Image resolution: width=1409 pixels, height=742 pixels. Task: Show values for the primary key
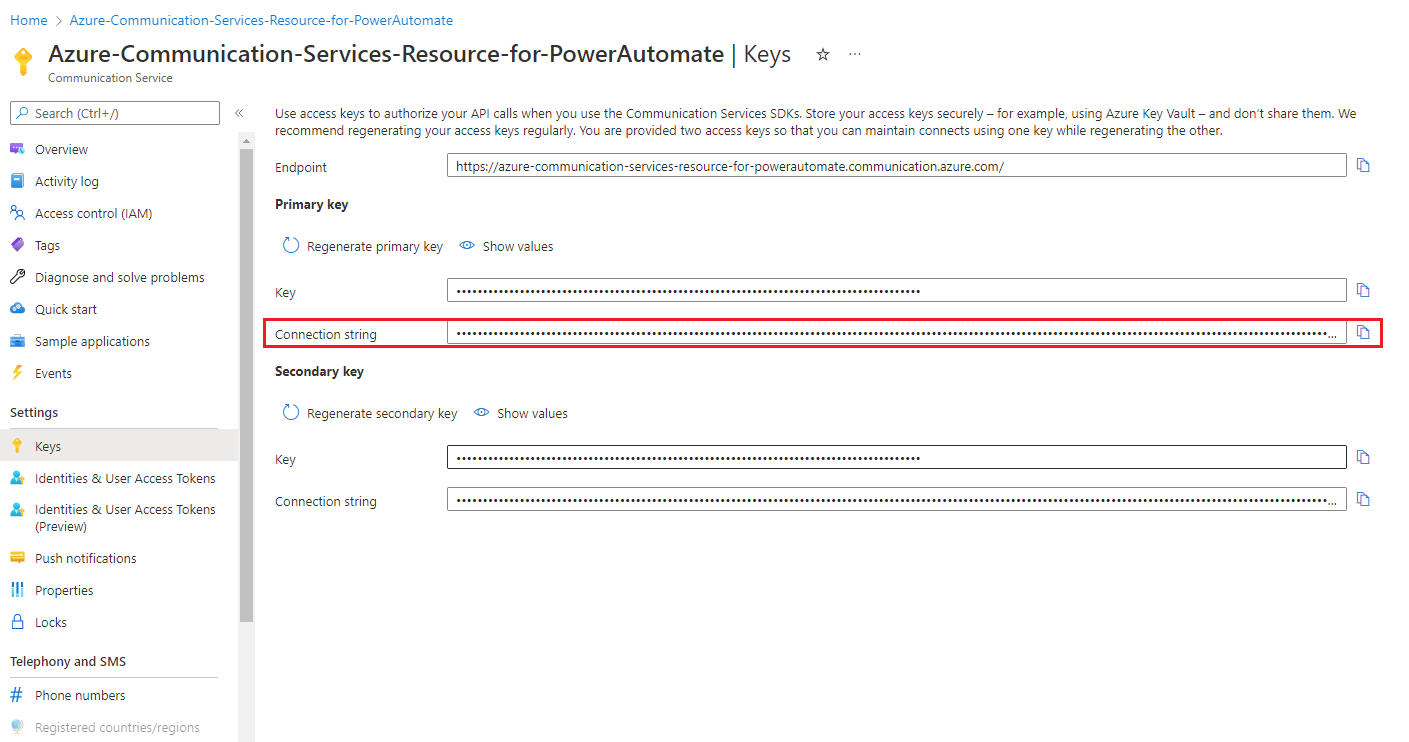(506, 246)
